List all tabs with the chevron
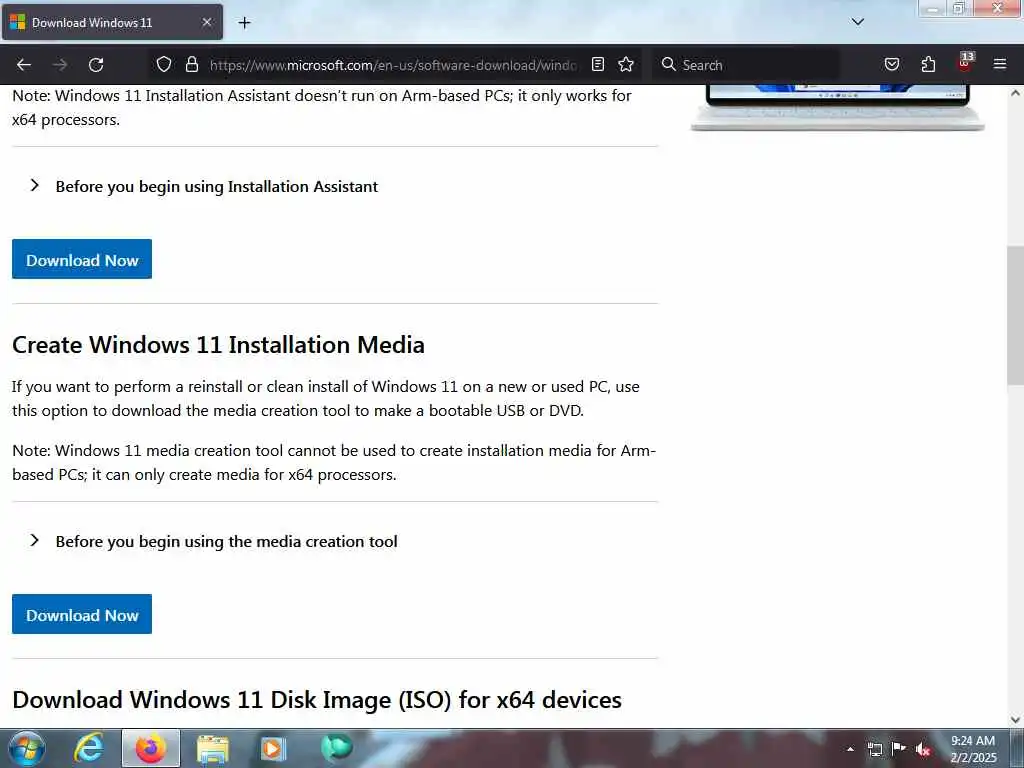The image size is (1024, 768). coord(857,22)
